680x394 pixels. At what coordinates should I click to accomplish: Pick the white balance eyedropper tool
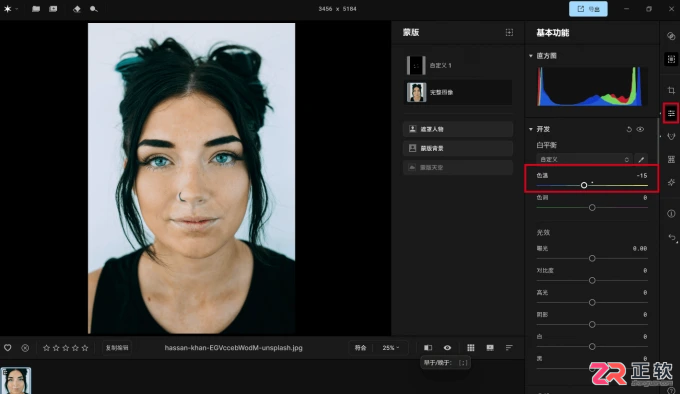coord(641,160)
